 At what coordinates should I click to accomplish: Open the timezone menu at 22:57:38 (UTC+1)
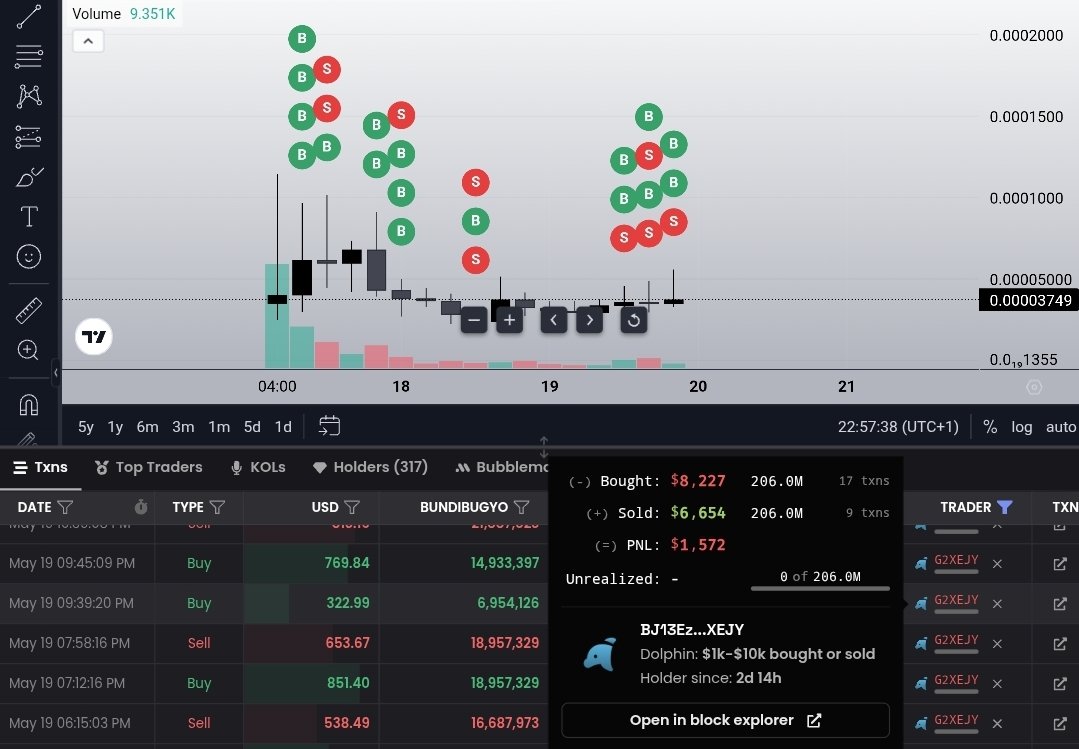(898, 427)
